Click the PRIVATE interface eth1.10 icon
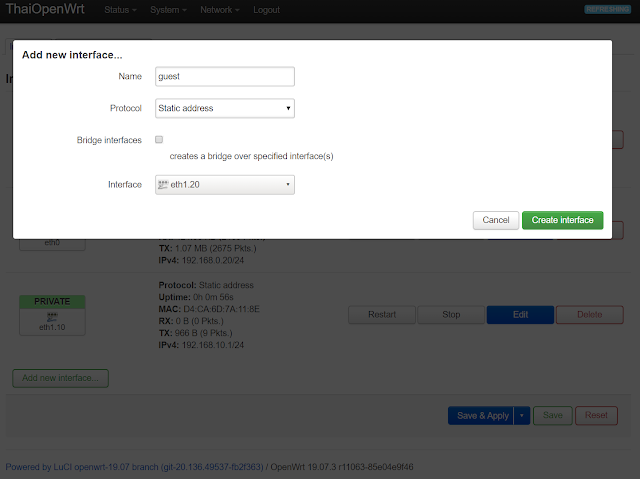640x479 pixels. pyautogui.click(x=52, y=317)
